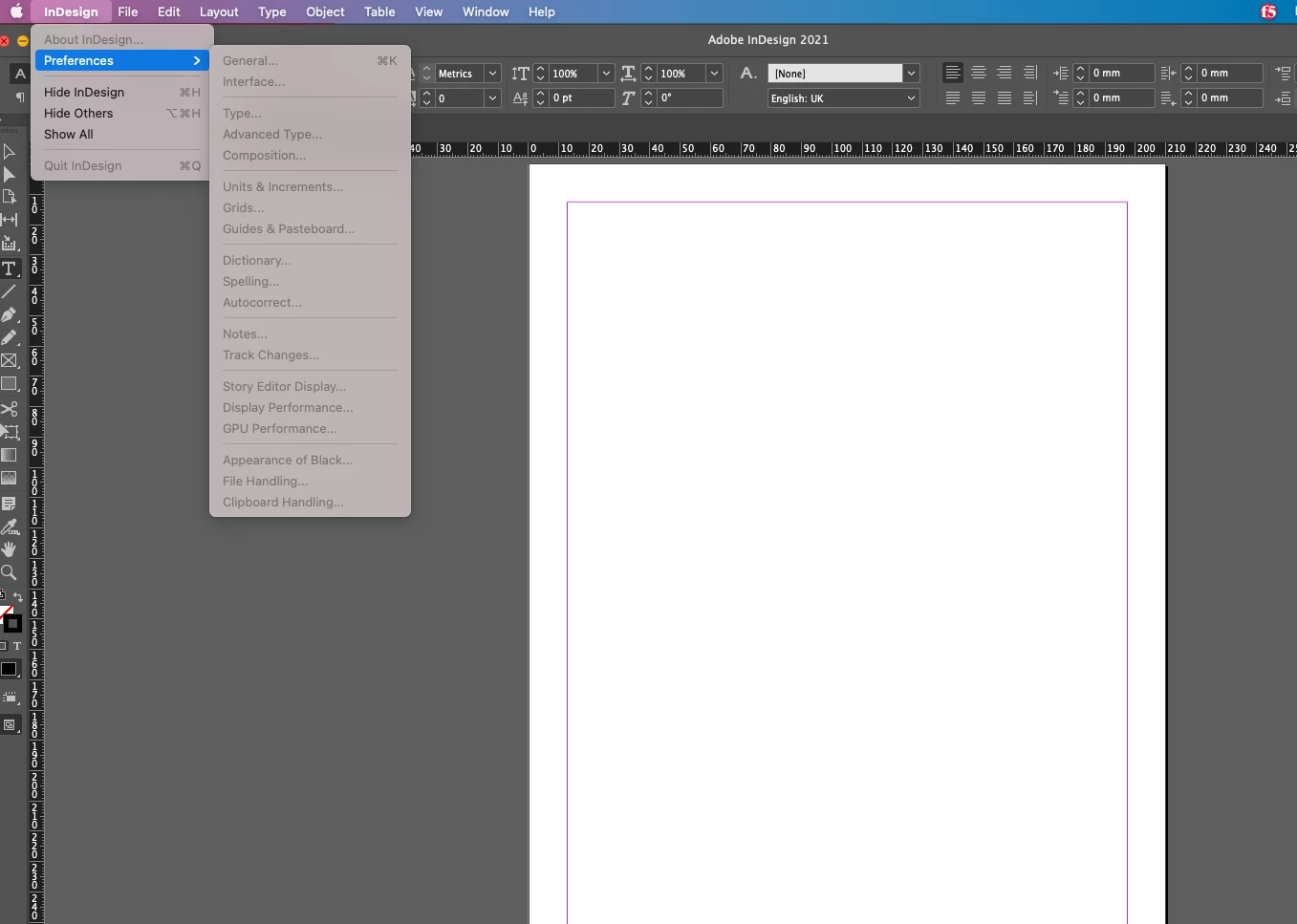Open the Horizontal Scale 100% dropdown

714,74
